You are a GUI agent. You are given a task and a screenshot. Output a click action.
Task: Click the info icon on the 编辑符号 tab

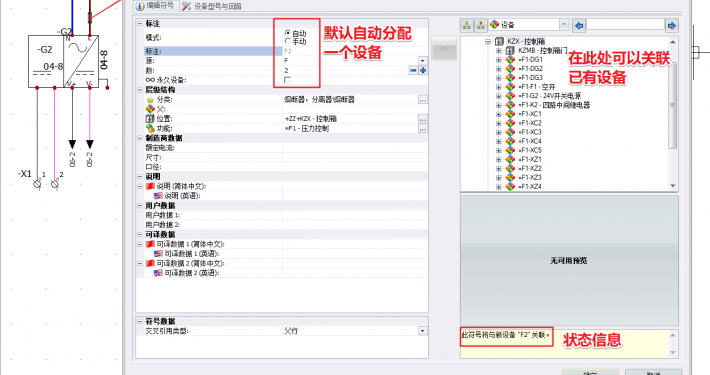pyautogui.click(x=140, y=6)
